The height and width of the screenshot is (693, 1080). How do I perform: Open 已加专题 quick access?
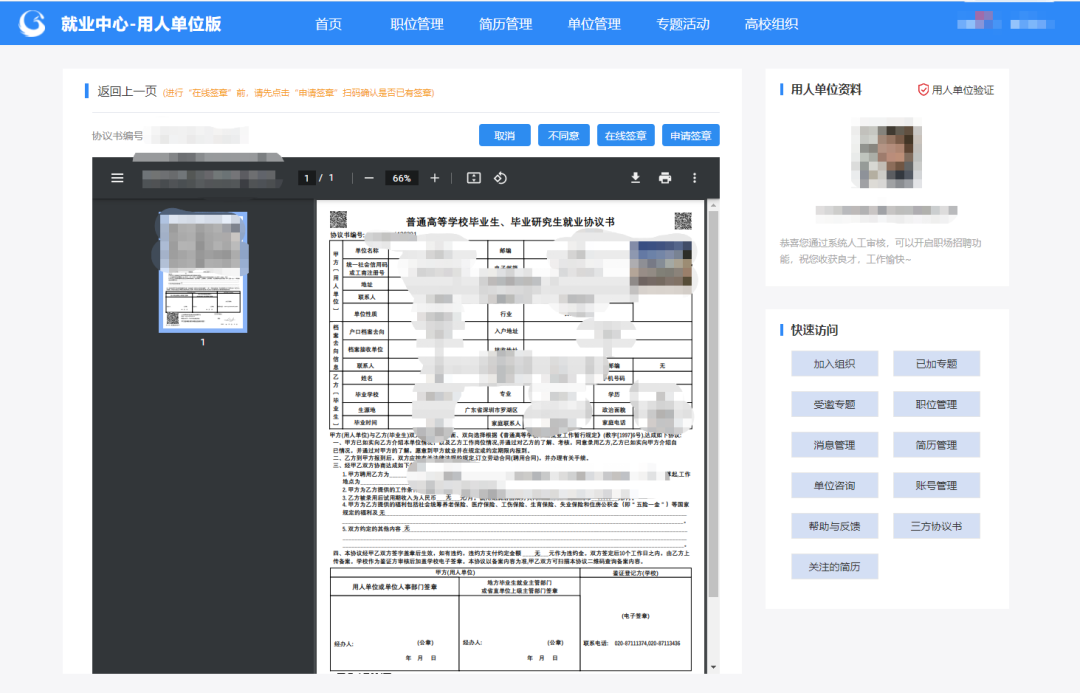[936, 364]
